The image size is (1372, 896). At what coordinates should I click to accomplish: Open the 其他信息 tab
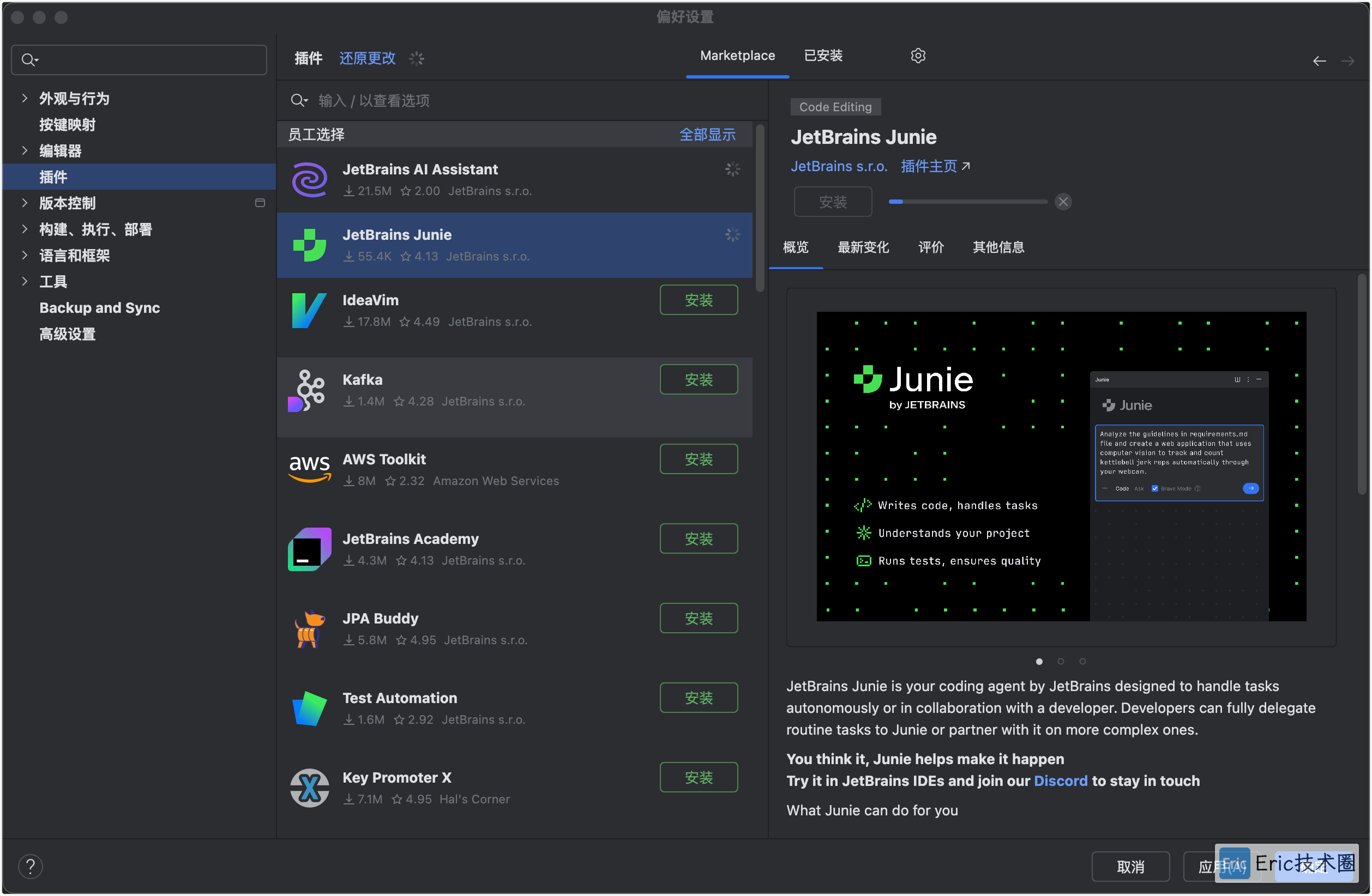(998, 247)
